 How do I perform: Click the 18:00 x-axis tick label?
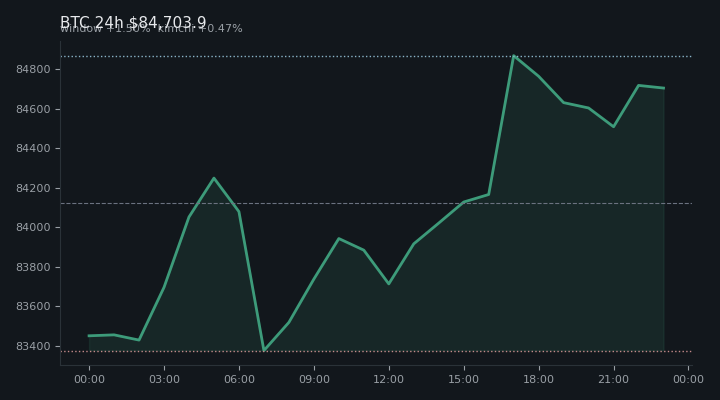tap(539, 379)
